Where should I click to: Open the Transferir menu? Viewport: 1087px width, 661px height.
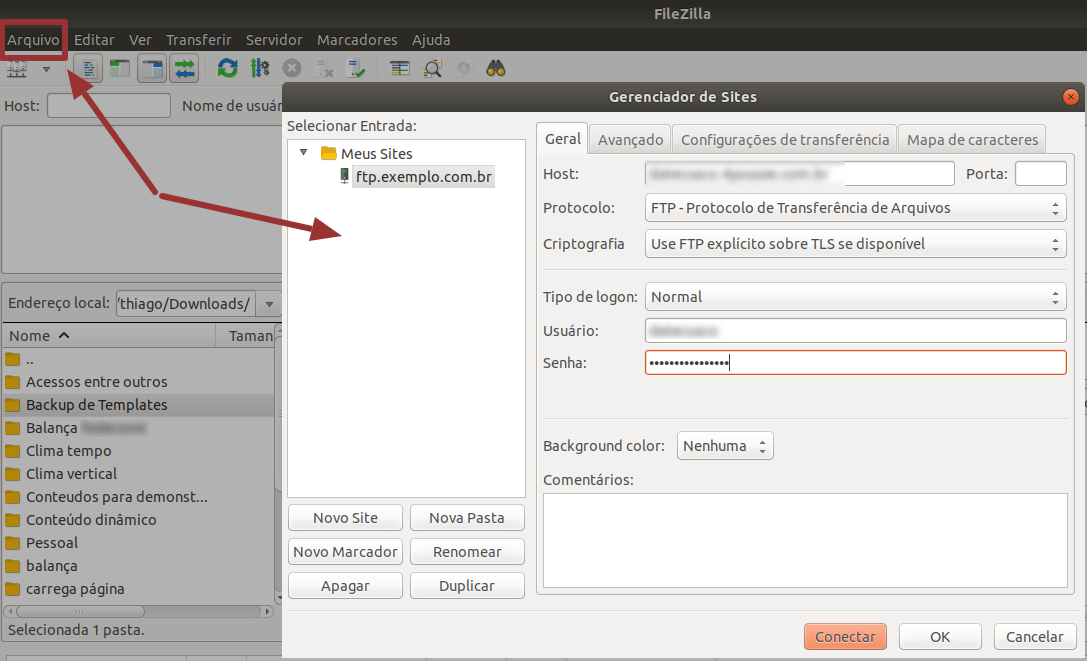click(198, 40)
